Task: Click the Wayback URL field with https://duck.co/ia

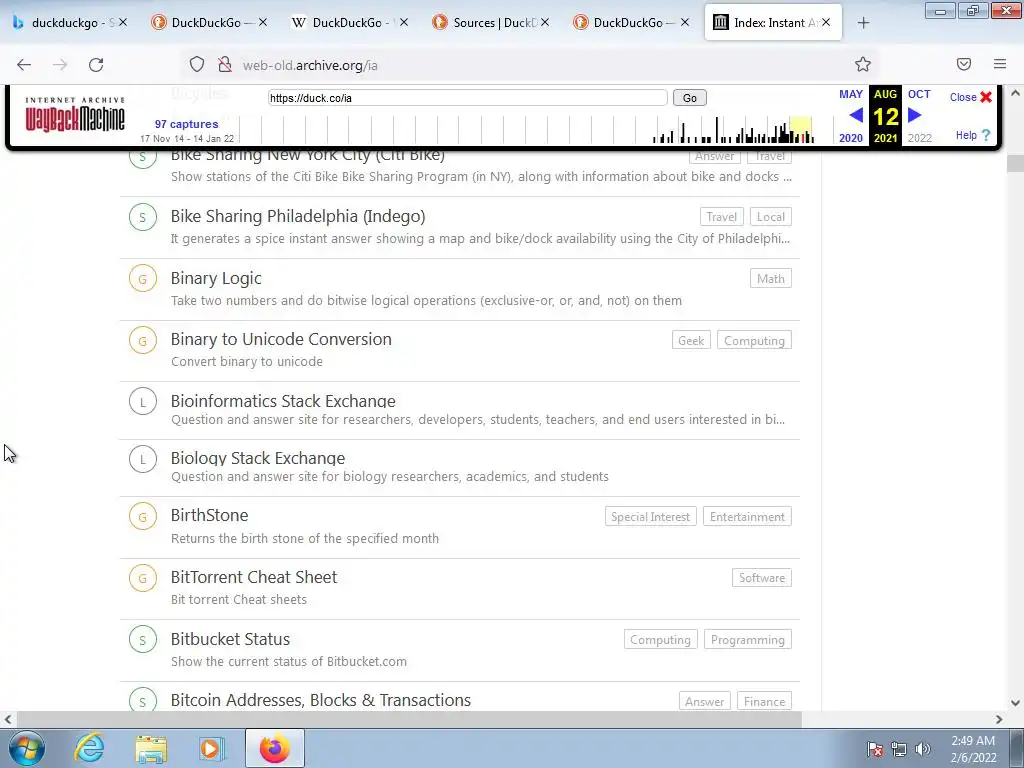Action: click(x=468, y=98)
